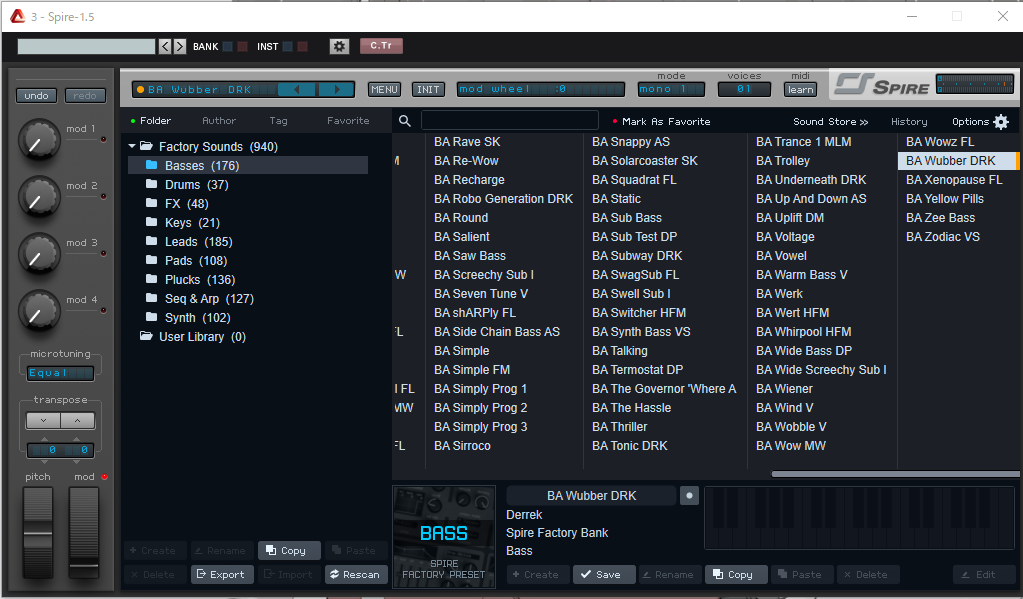Click the mod 3 knob
1023x599 pixels.
pyautogui.click(x=39, y=253)
